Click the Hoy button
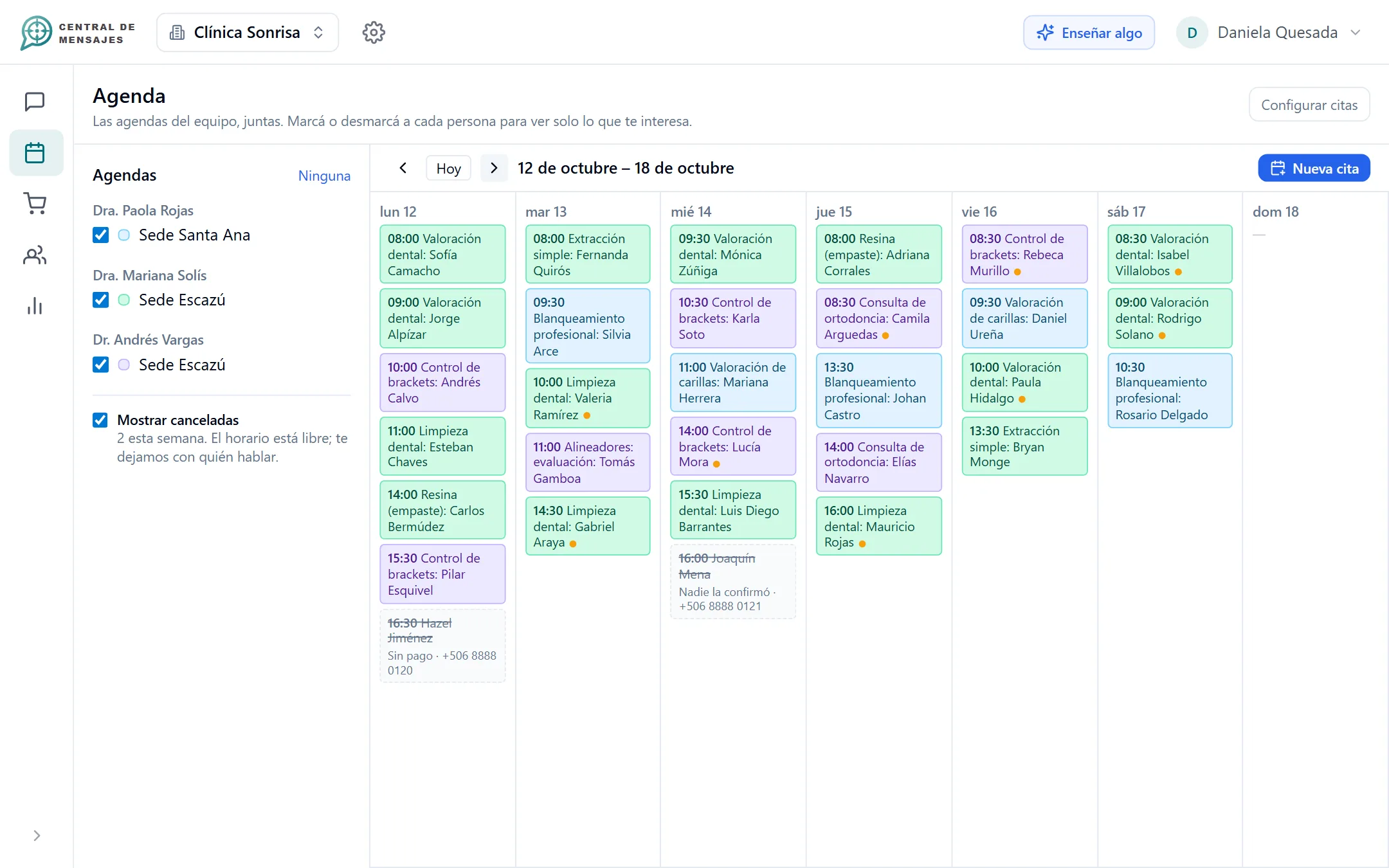 [448, 168]
